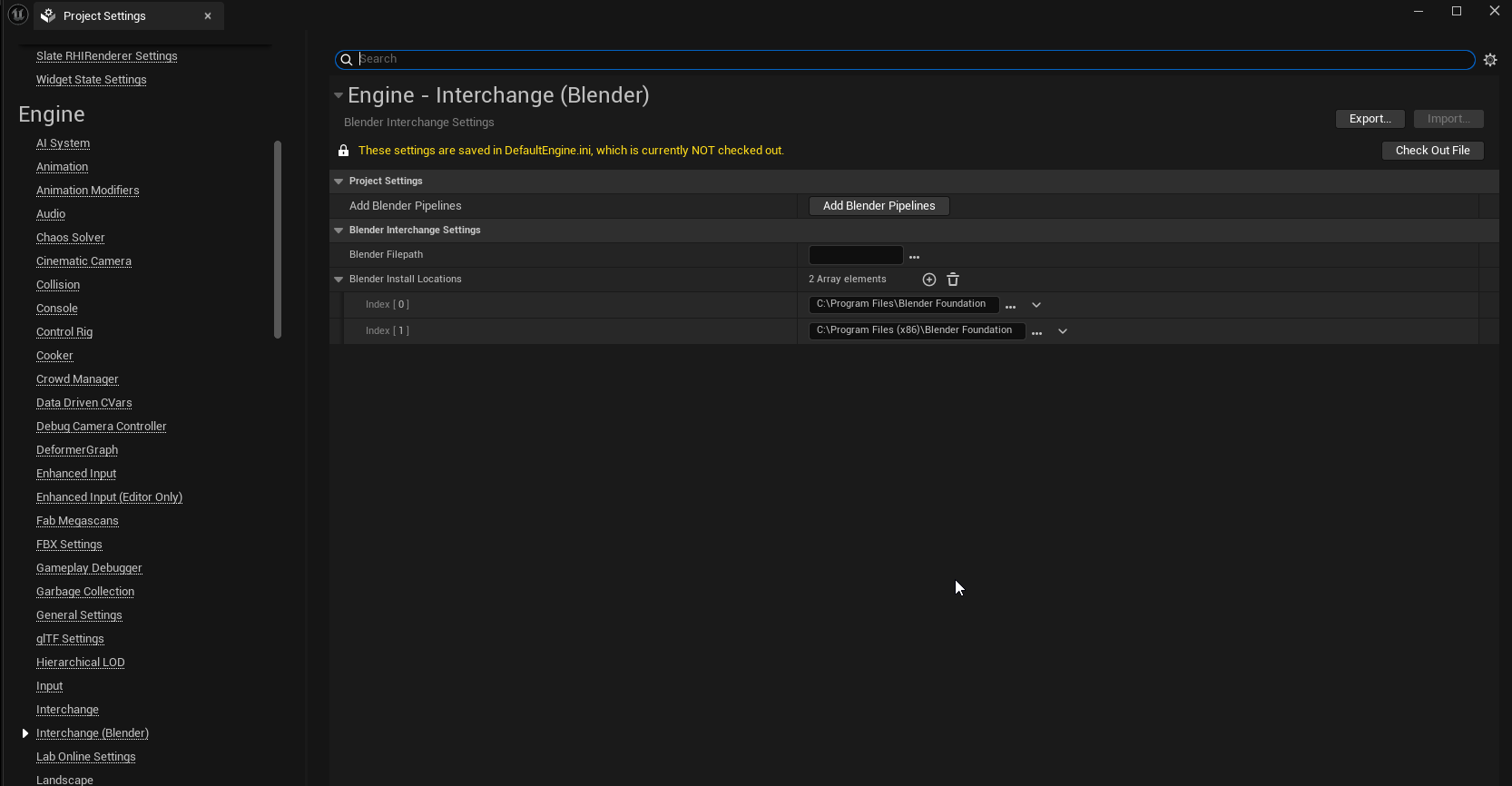Edit the C:\Program Files (x86)\Blender Foundation path

tap(917, 331)
